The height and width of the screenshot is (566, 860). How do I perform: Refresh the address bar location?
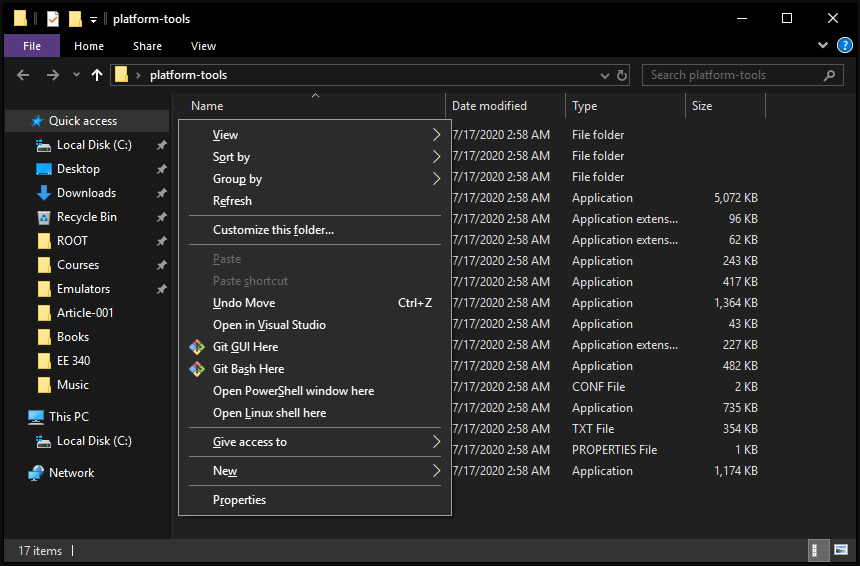621,75
